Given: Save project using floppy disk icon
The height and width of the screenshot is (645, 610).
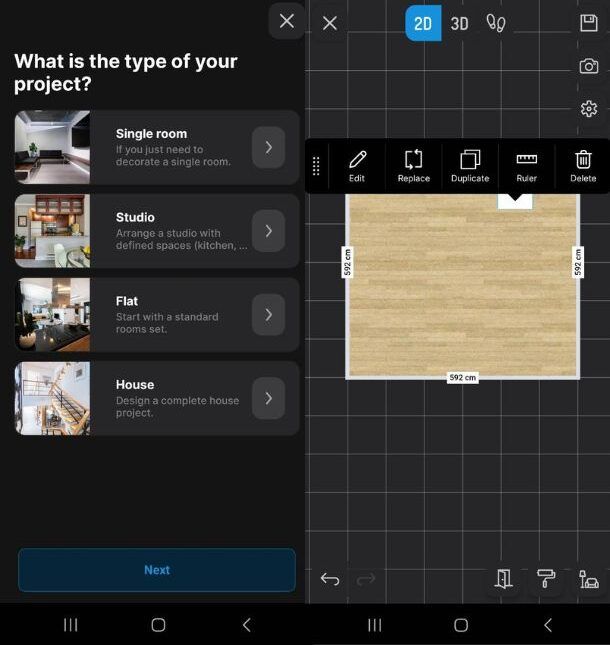Looking at the screenshot, I should tap(589, 23).
